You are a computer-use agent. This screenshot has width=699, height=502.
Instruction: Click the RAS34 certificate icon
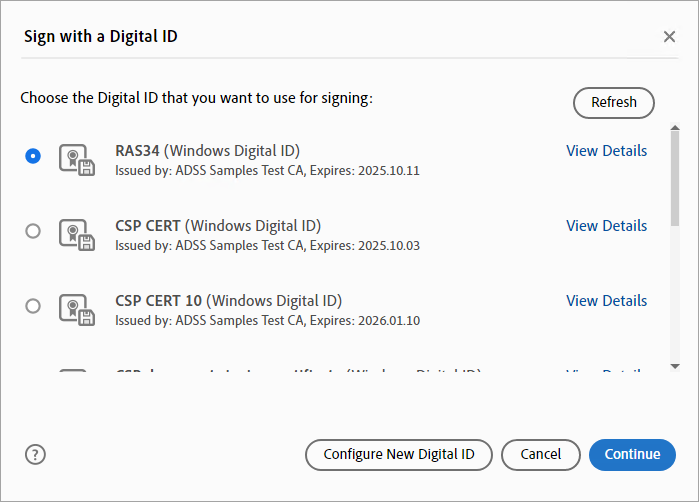click(x=77, y=159)
